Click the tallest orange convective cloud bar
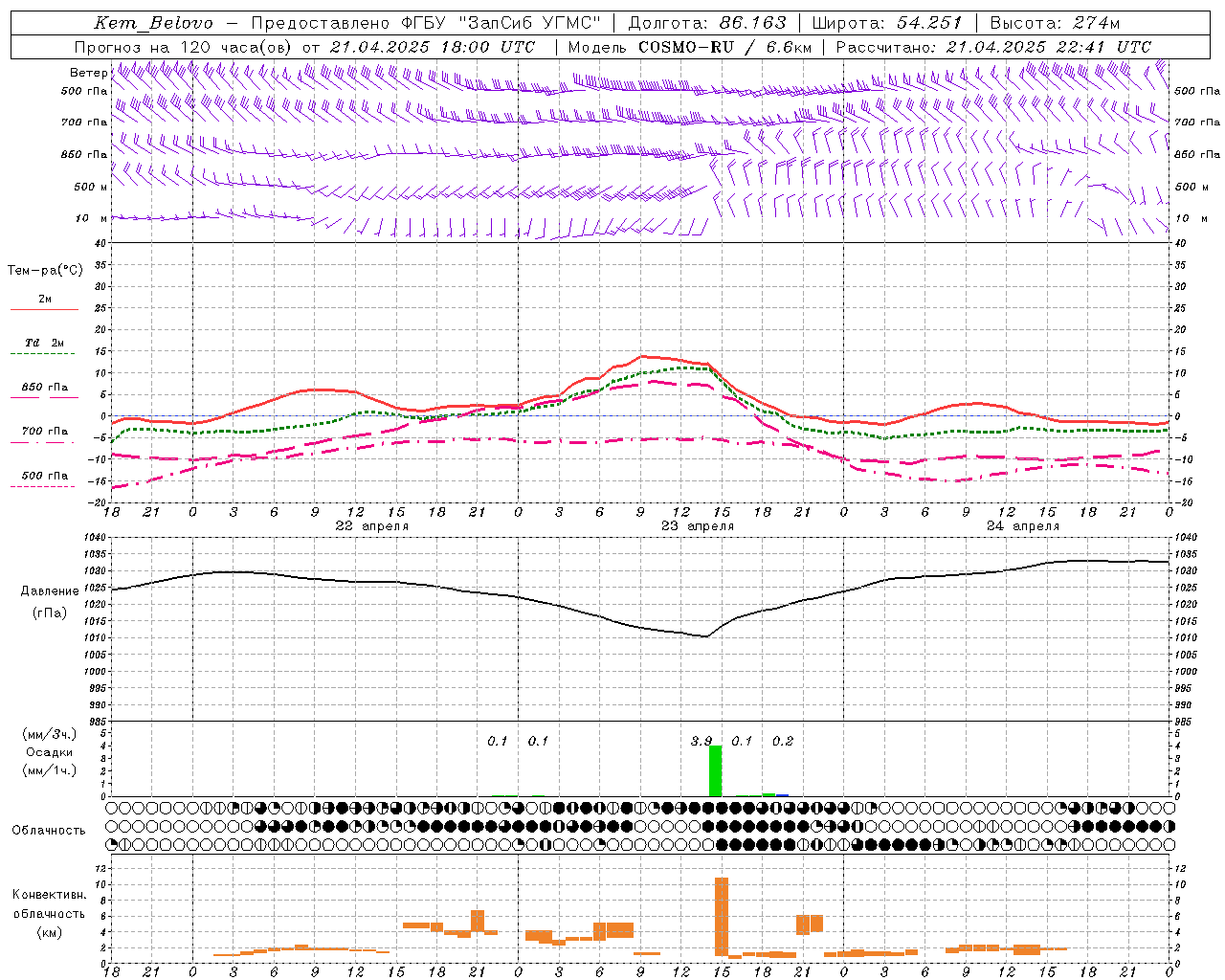The image size is (1225, 980). point(722,916)
